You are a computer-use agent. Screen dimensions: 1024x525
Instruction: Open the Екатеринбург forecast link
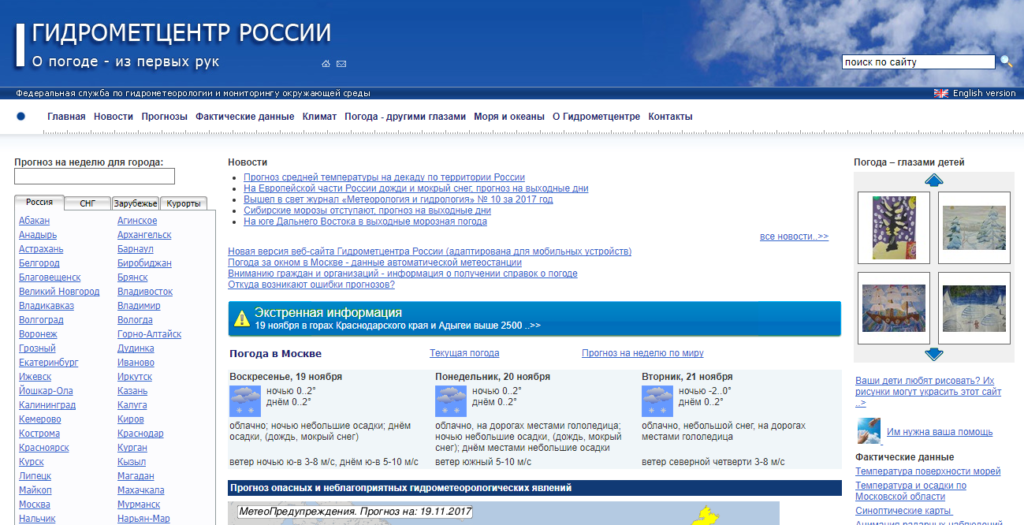48,363
